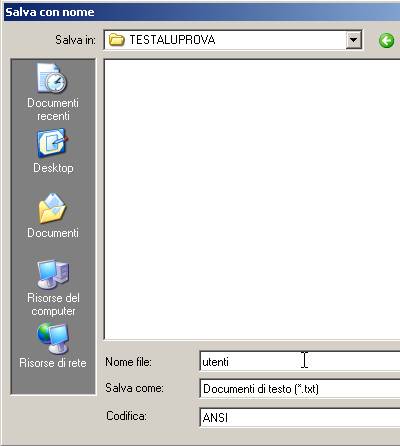This screenshot has height=446, width=400.
Task: Click the Documenti recenti text label
Action: [x=53, y=109]
